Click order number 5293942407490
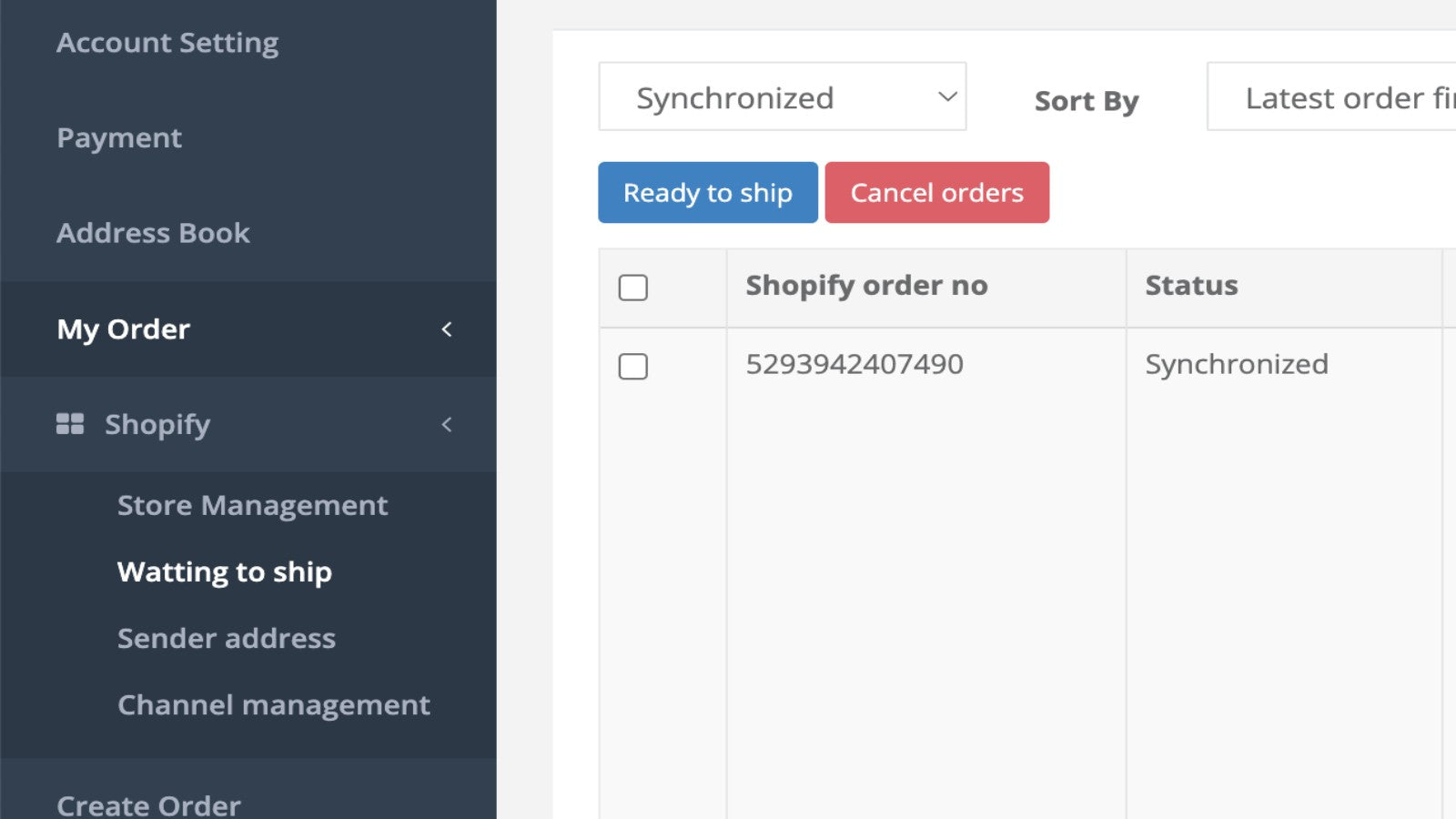This screenshot has height=819, width=1456. point(854,363)
